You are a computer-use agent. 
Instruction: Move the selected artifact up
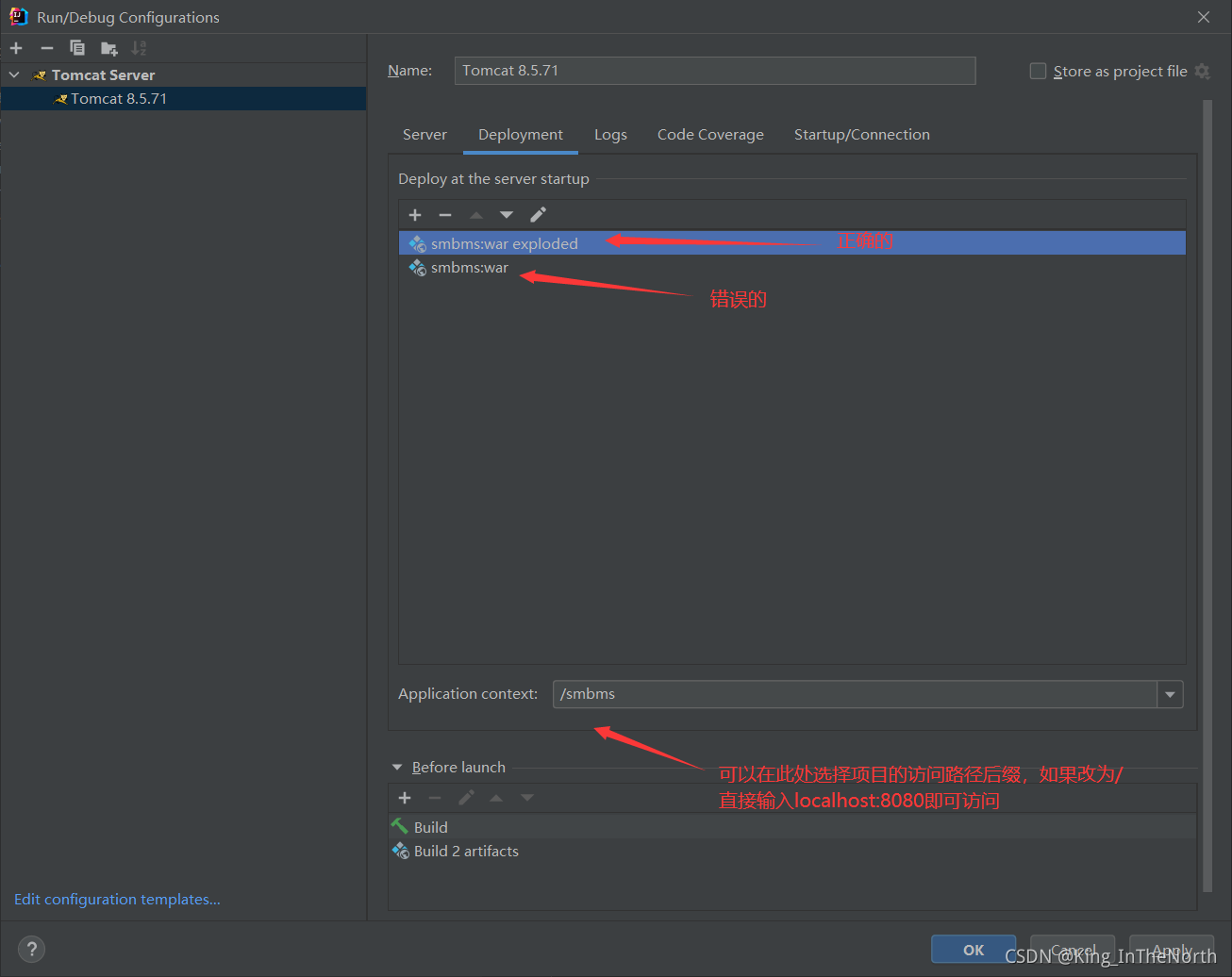(476, 215)
